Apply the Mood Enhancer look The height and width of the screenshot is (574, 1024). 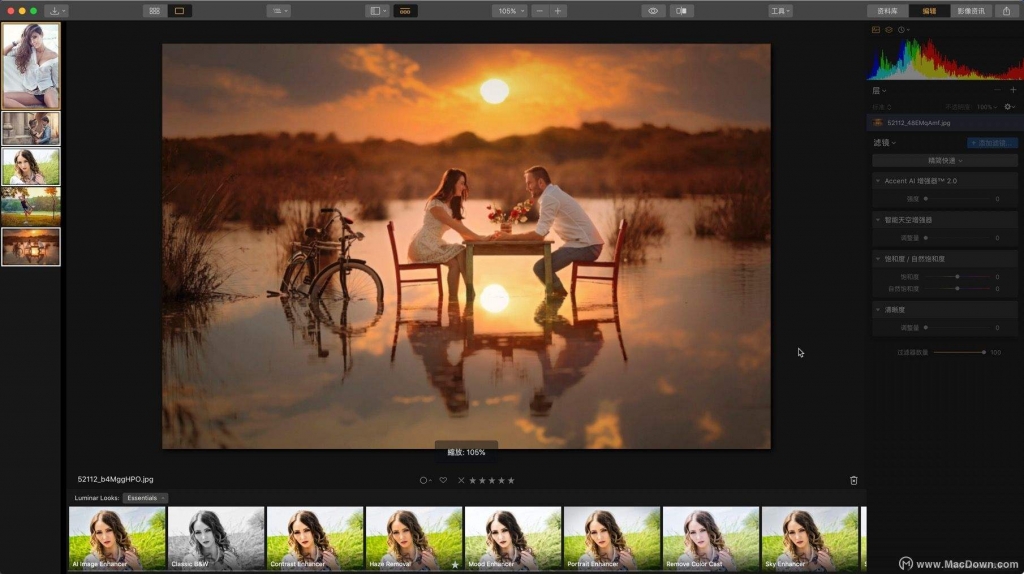click(513, 538)
